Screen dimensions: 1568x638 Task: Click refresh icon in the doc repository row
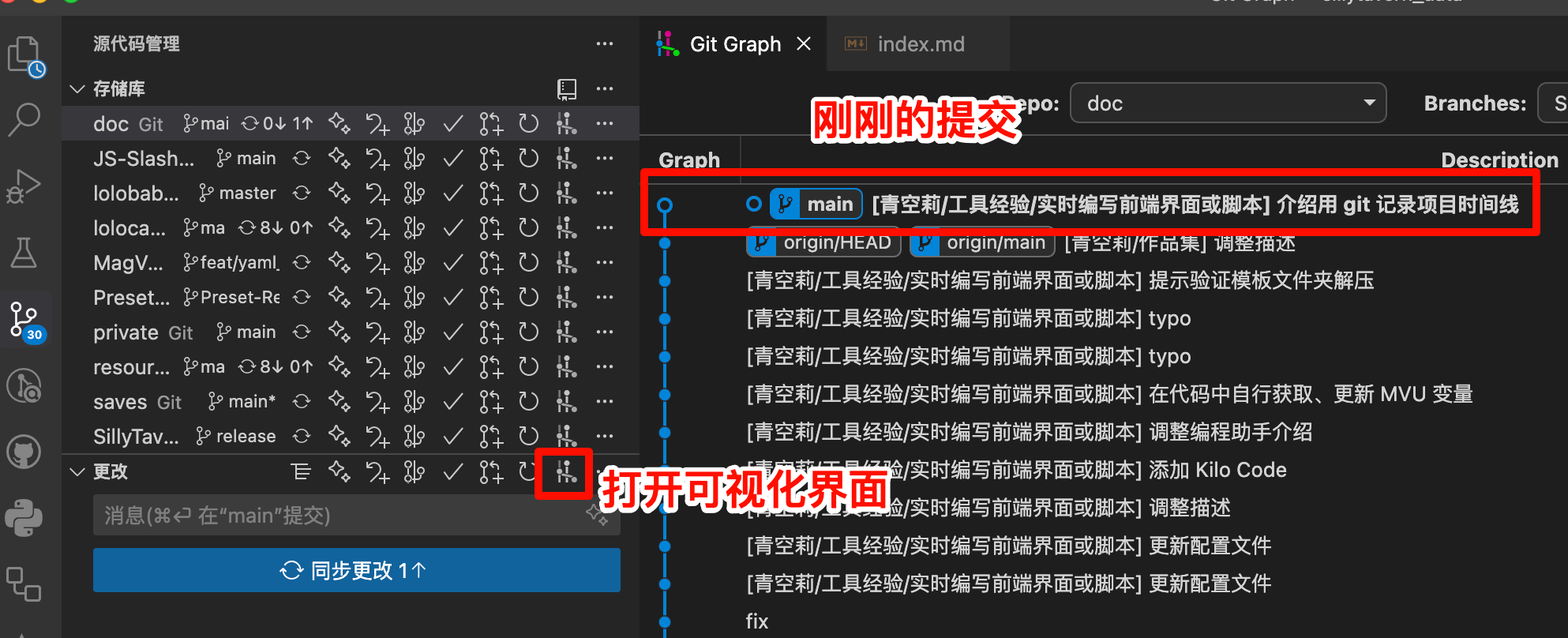[x=528, y=124]
